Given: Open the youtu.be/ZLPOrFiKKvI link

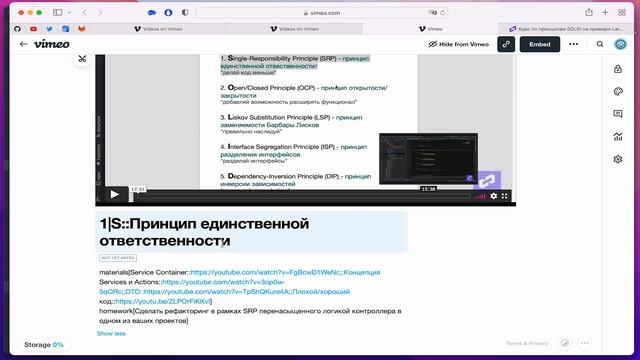Looking at the screenshot, I should (163, 301).
